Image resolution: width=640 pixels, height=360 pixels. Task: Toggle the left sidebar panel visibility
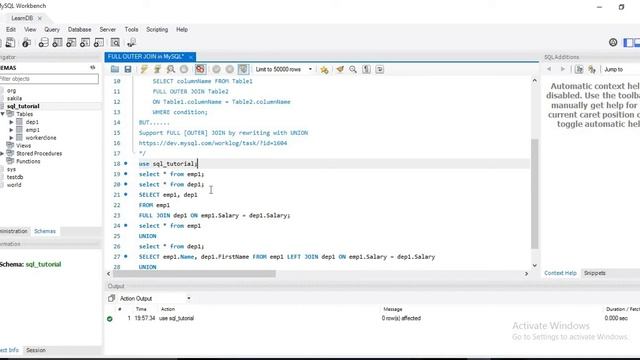[x=629, y=42]
